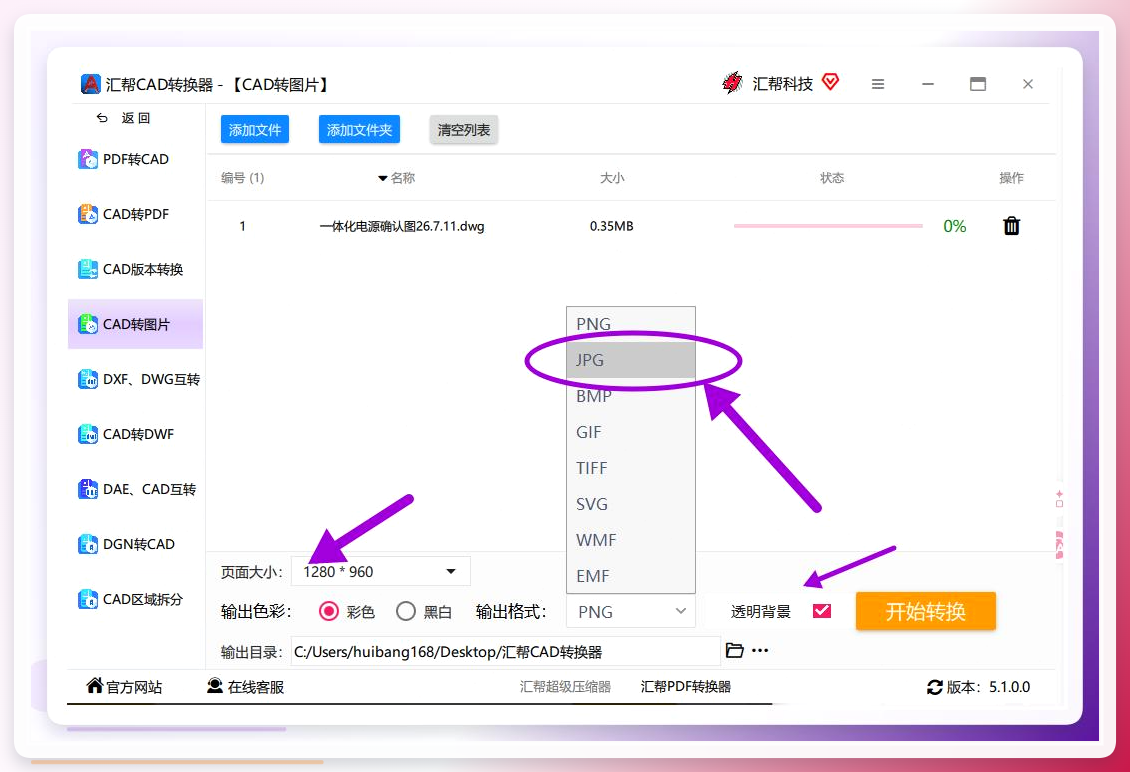Click the CAD转图片 sidebar icon
This screenshot has width=1130, height=772.
(x=88, y=324)
